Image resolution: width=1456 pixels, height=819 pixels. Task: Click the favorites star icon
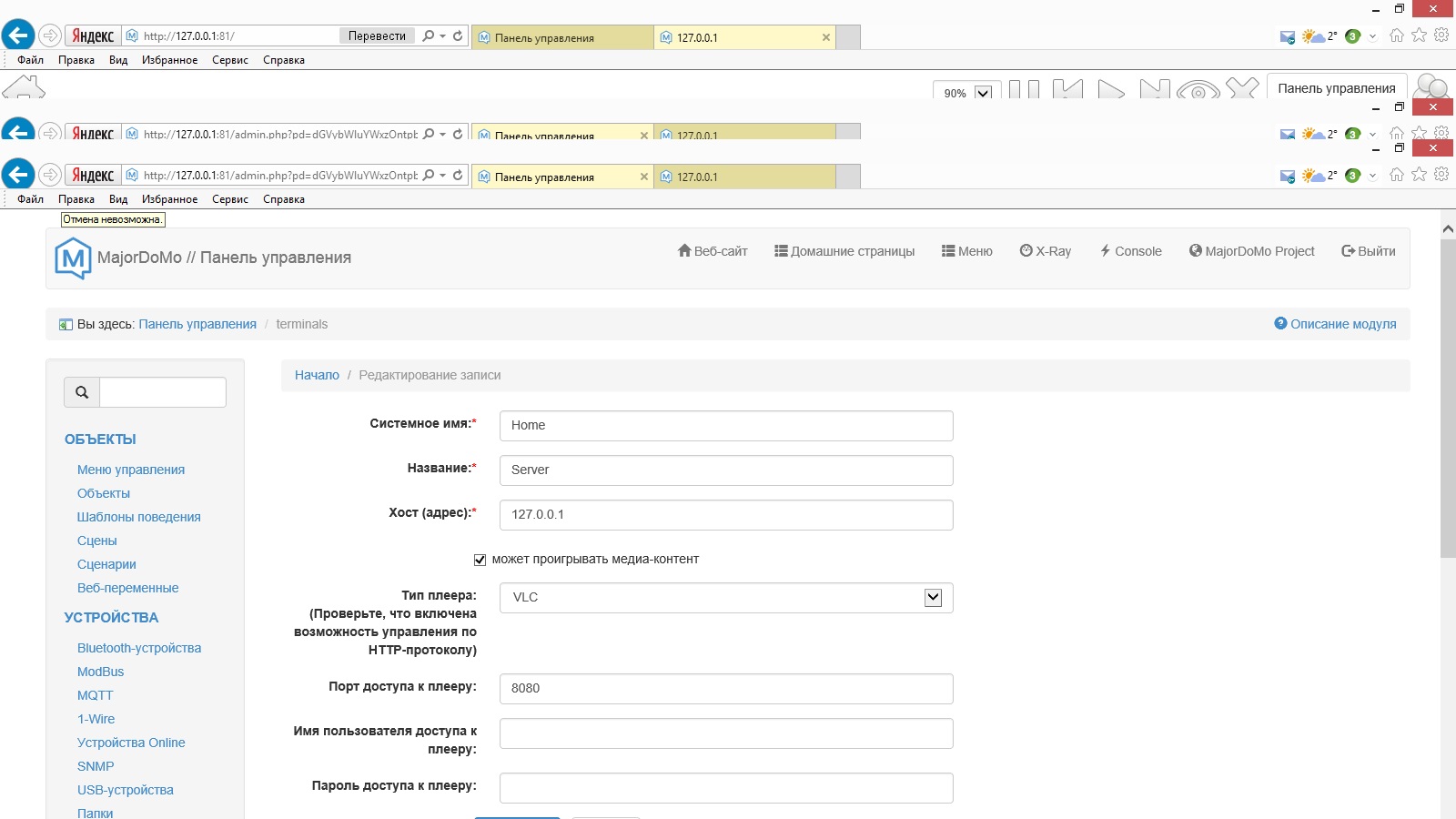tap(1419, 175)
